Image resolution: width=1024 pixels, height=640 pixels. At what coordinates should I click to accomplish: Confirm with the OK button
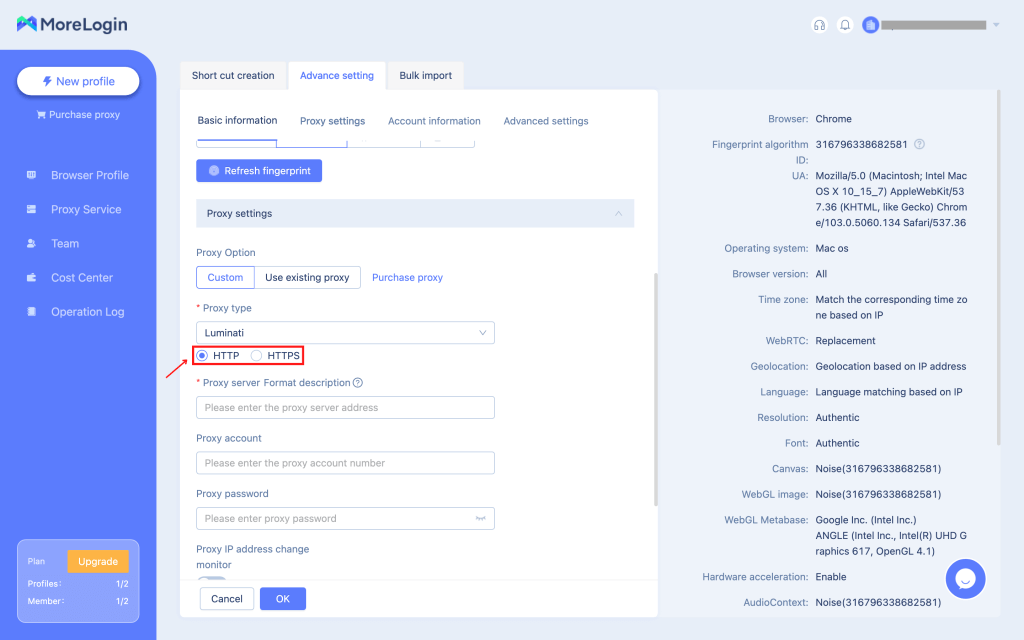(x=283, y=599)
